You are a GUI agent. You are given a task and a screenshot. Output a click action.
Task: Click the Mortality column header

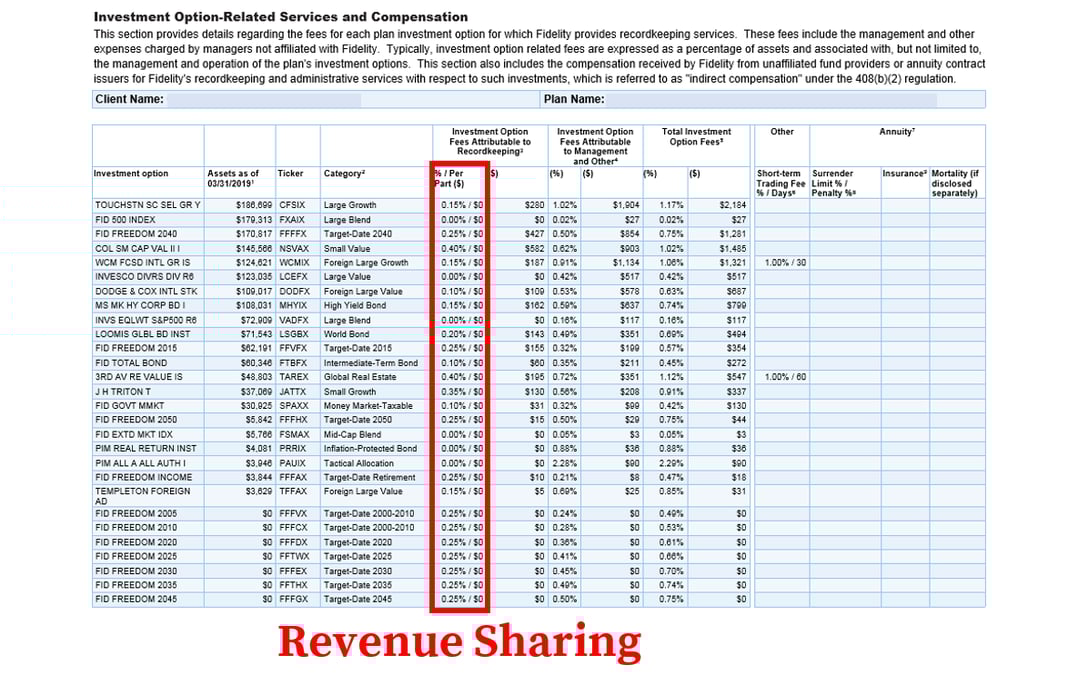(955, 183)
